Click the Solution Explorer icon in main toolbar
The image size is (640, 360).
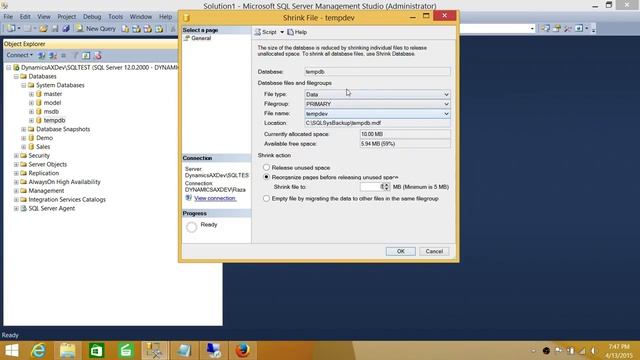(546, 28)
